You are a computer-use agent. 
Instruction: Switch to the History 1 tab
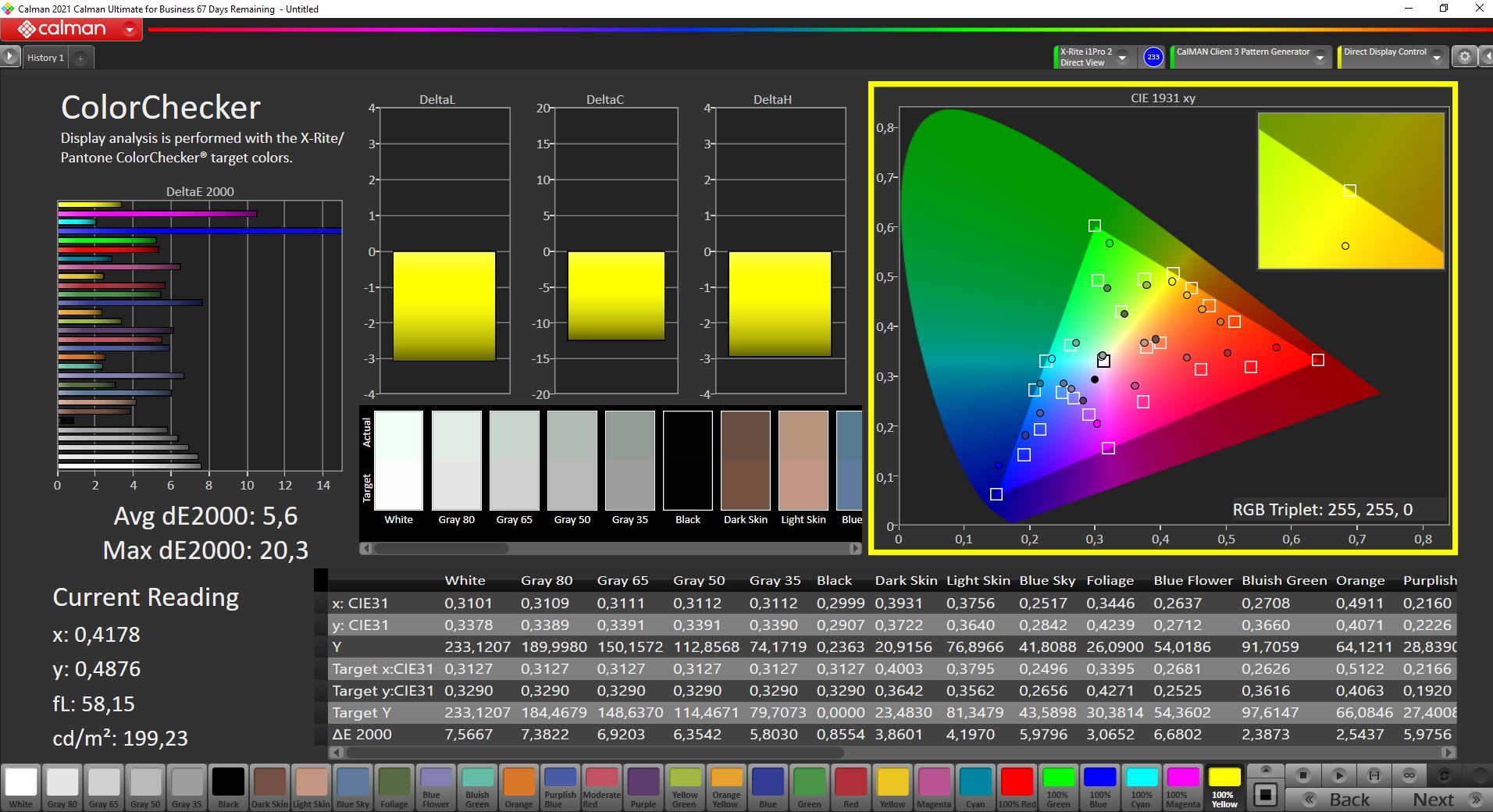pyautogui.click(x=45, y=58)
